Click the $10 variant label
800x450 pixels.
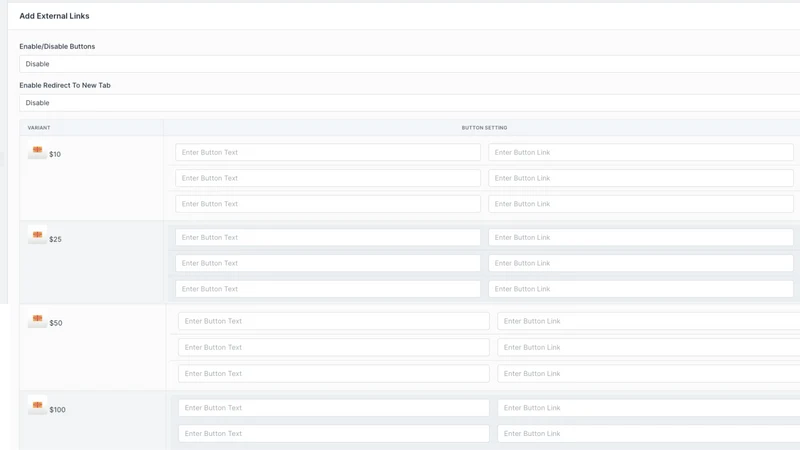tap(55, 154)
